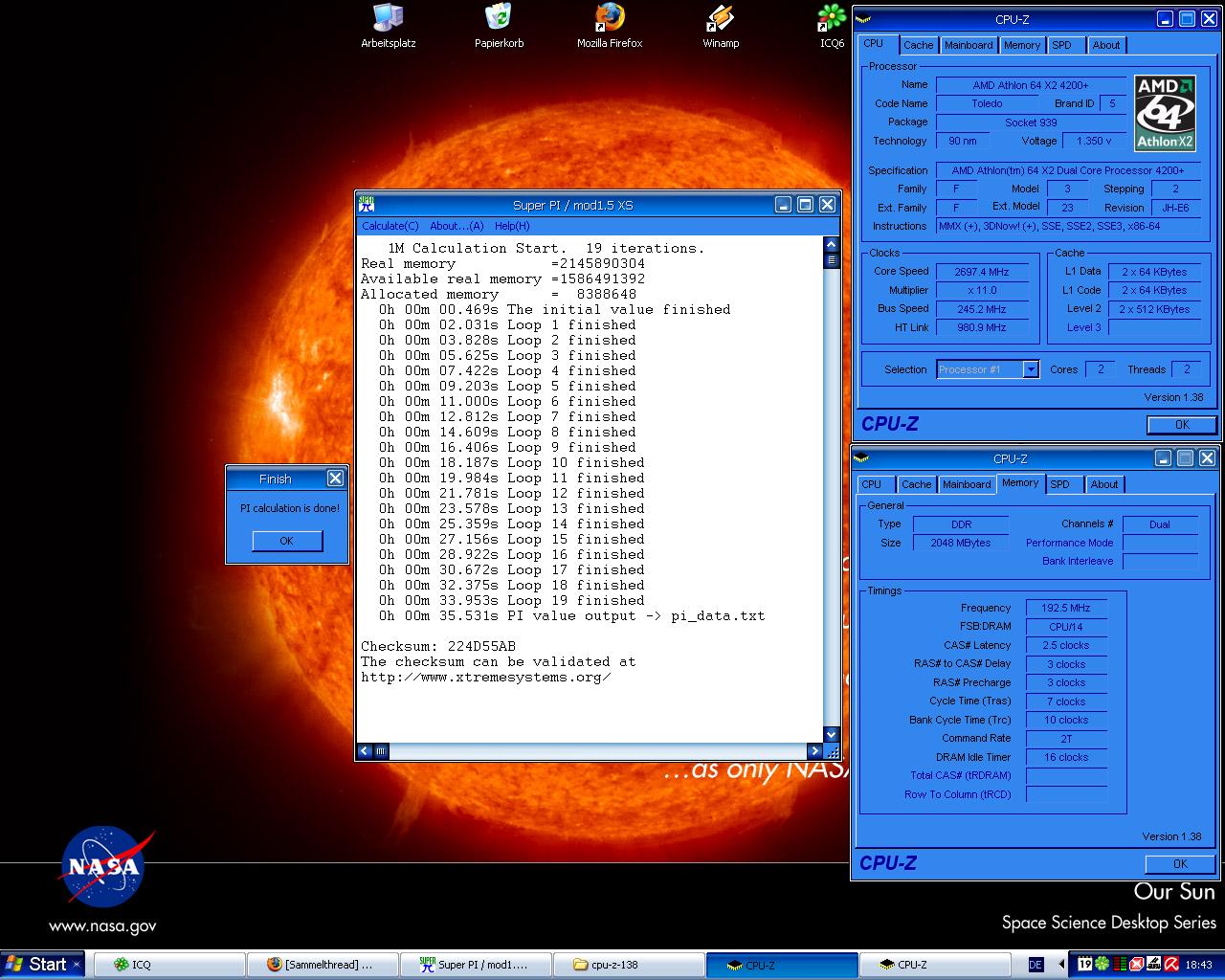Click the NASA logo on wallpaper
The image size is (1225, 980).
tap(102, 866)
